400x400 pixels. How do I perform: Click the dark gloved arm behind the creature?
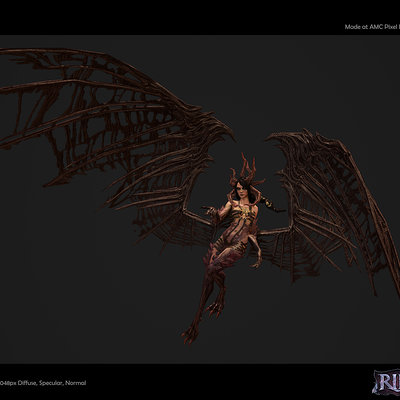point(271,204)
